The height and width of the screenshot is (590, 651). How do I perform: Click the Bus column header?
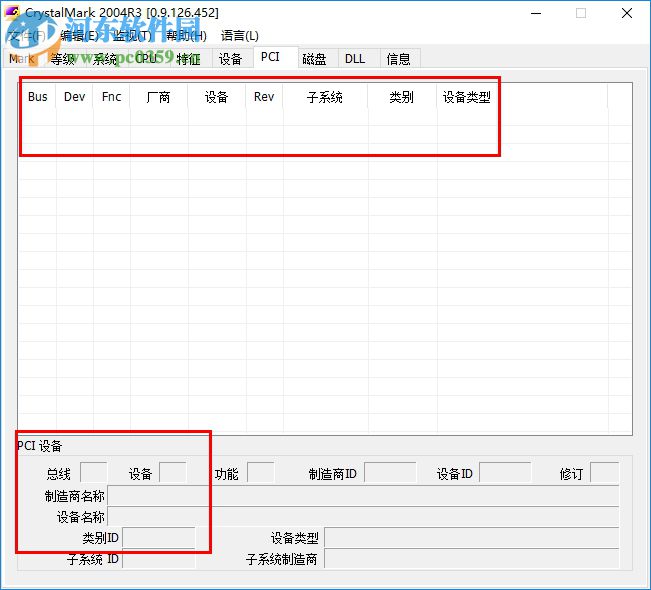(37, 97)
